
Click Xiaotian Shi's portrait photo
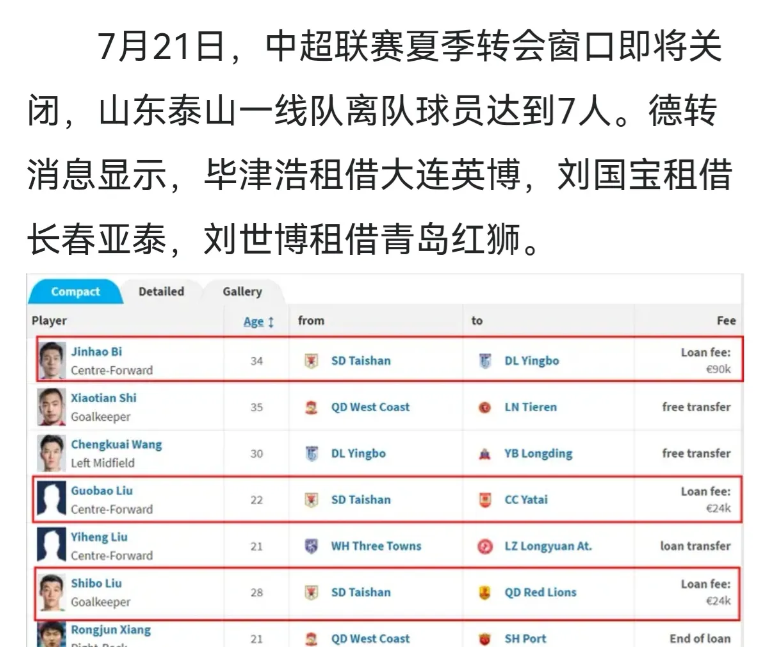point(52,407)
